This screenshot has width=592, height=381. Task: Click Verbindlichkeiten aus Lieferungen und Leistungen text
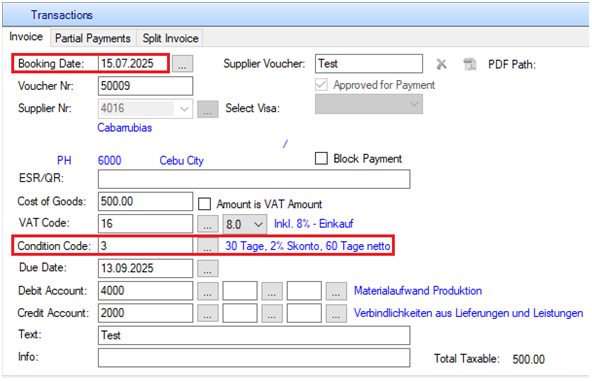coord(469,313)
